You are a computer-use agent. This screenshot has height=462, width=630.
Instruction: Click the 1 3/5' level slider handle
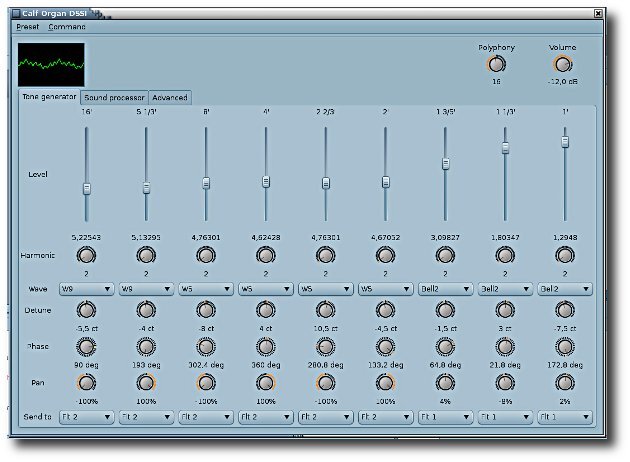tap(445, 164)
